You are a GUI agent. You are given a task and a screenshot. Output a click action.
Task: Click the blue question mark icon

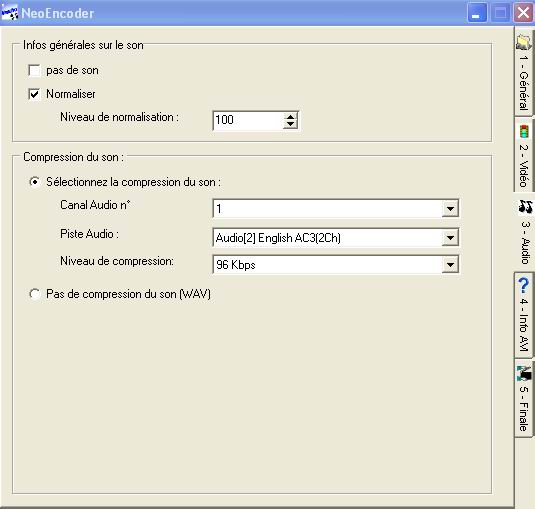pos(524,285)
